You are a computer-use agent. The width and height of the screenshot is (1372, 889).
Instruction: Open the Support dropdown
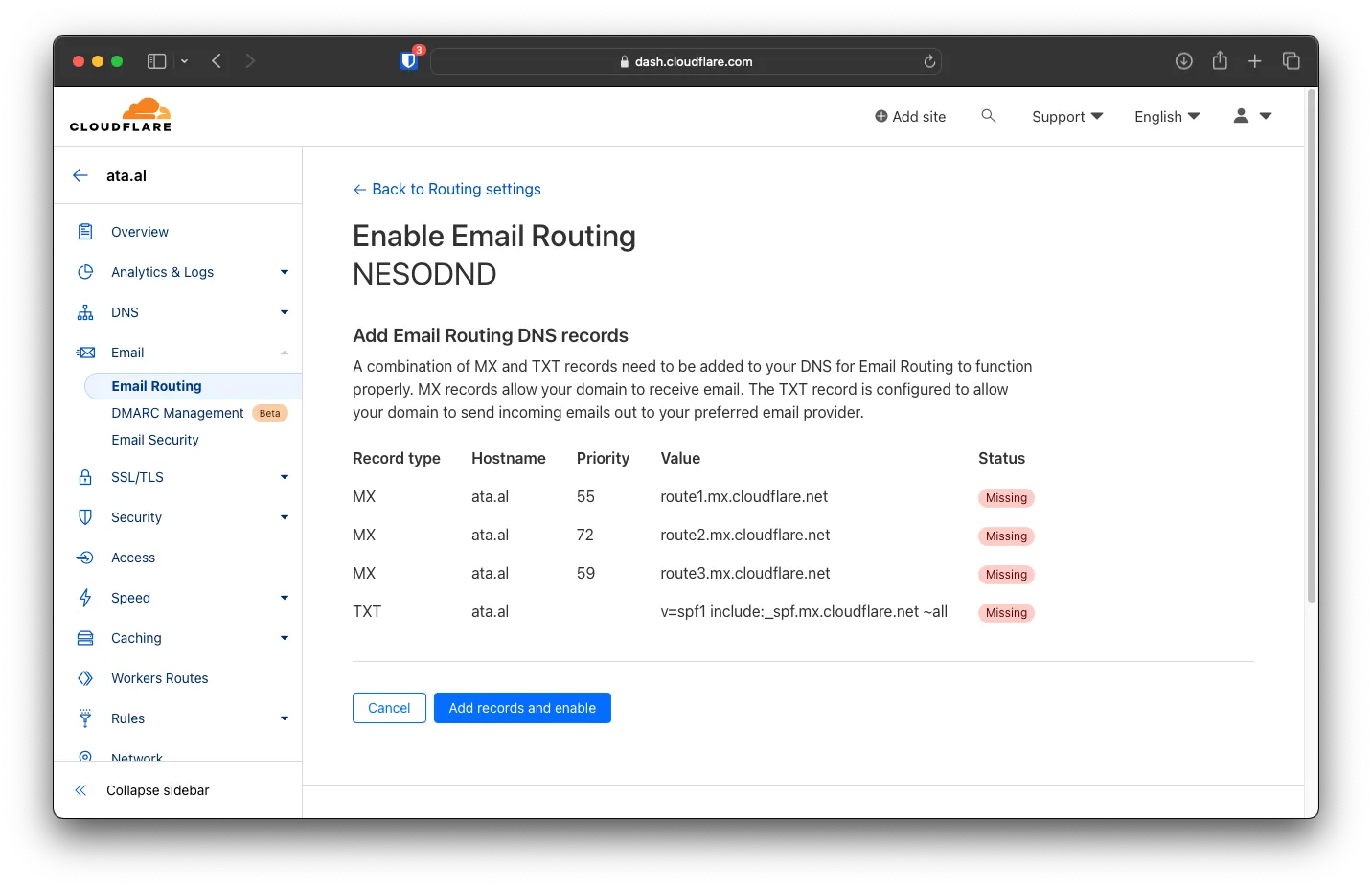1067,116
